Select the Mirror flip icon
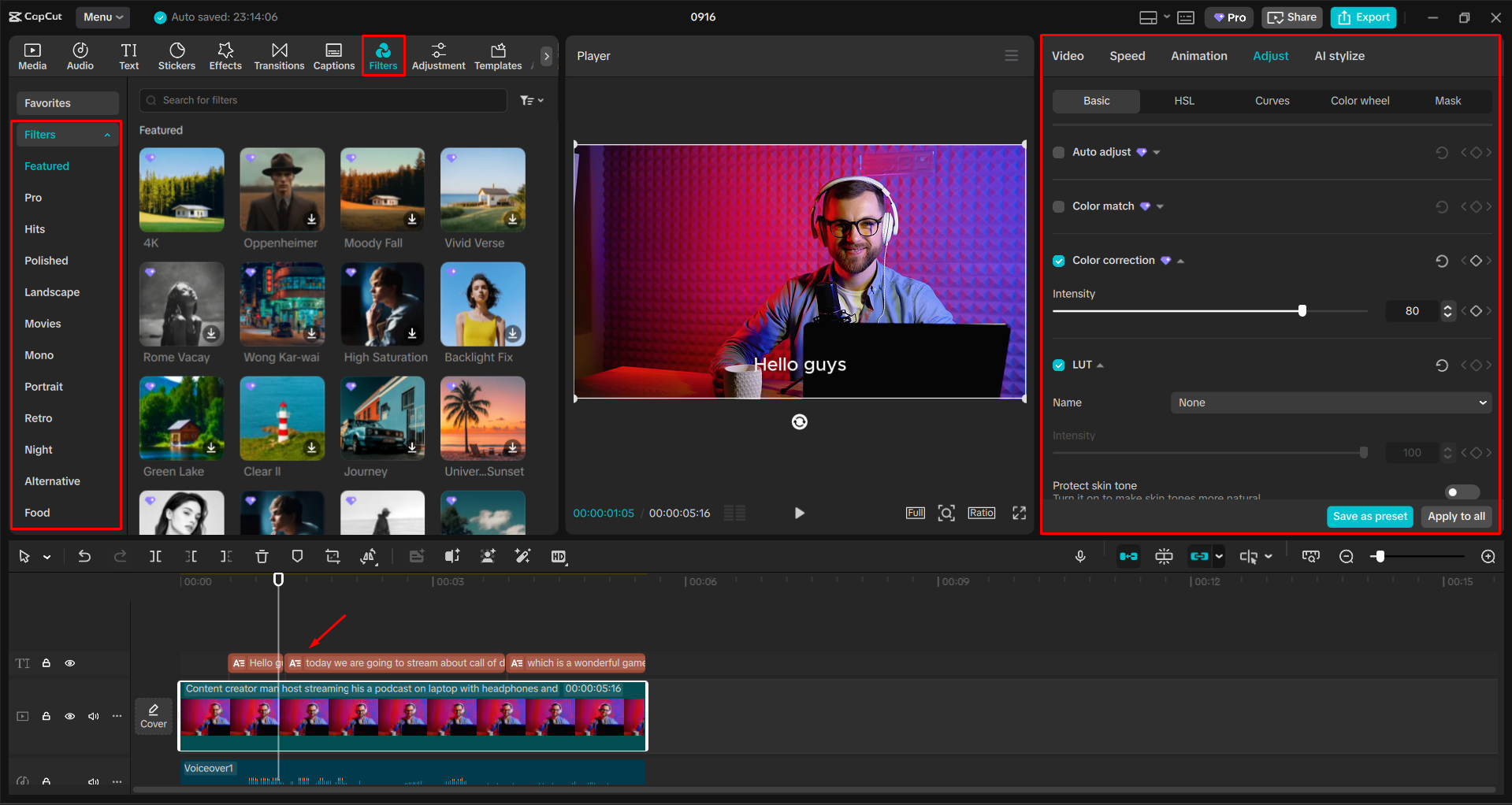The height and width of the screenshot is (805, 1512). click(368, 556)
